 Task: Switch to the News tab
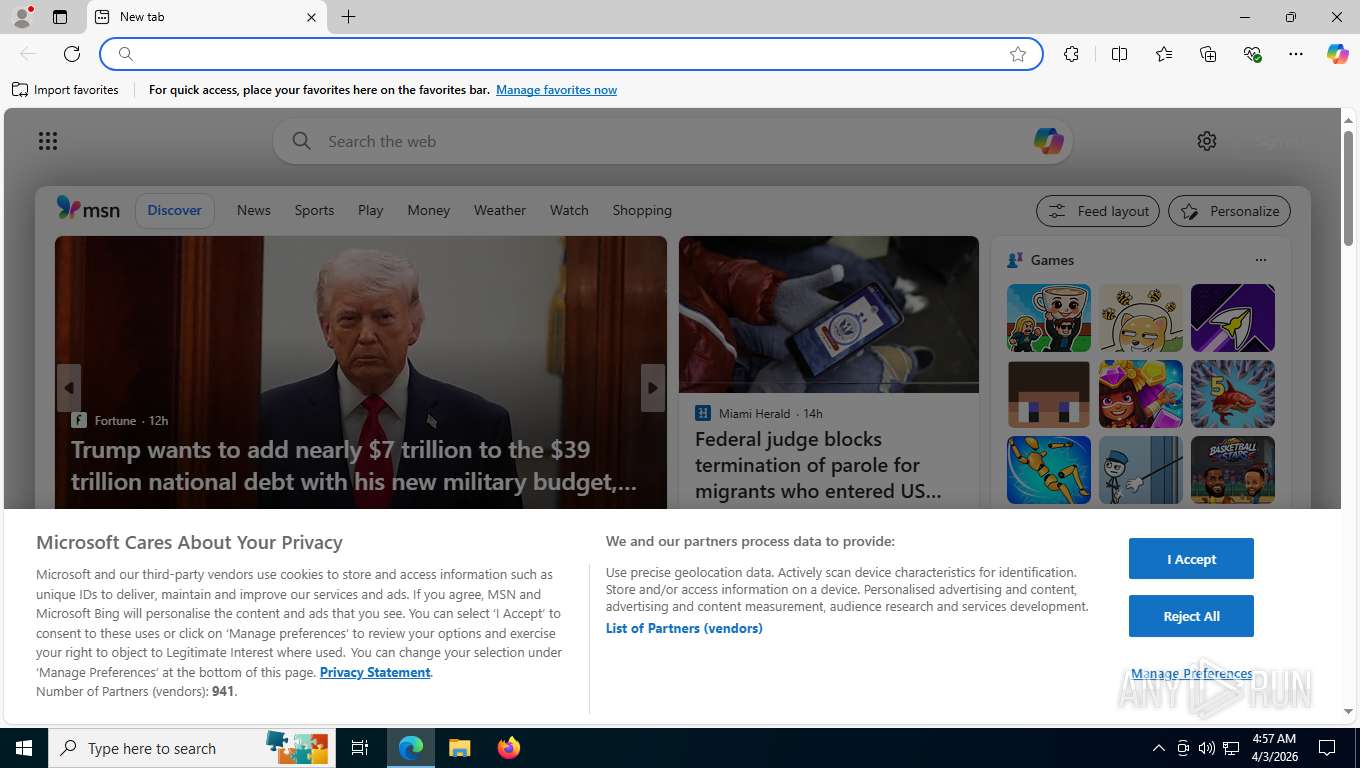[254, 210]
